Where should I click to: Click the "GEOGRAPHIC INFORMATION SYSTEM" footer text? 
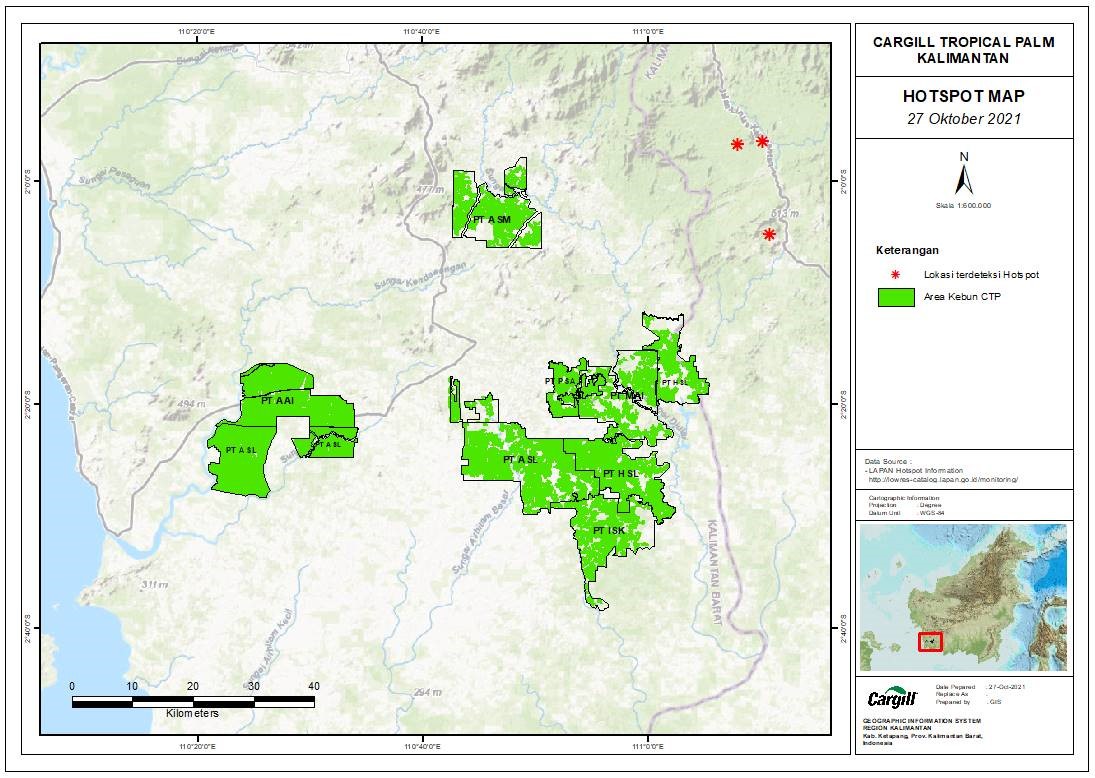[x=923, y=721]
